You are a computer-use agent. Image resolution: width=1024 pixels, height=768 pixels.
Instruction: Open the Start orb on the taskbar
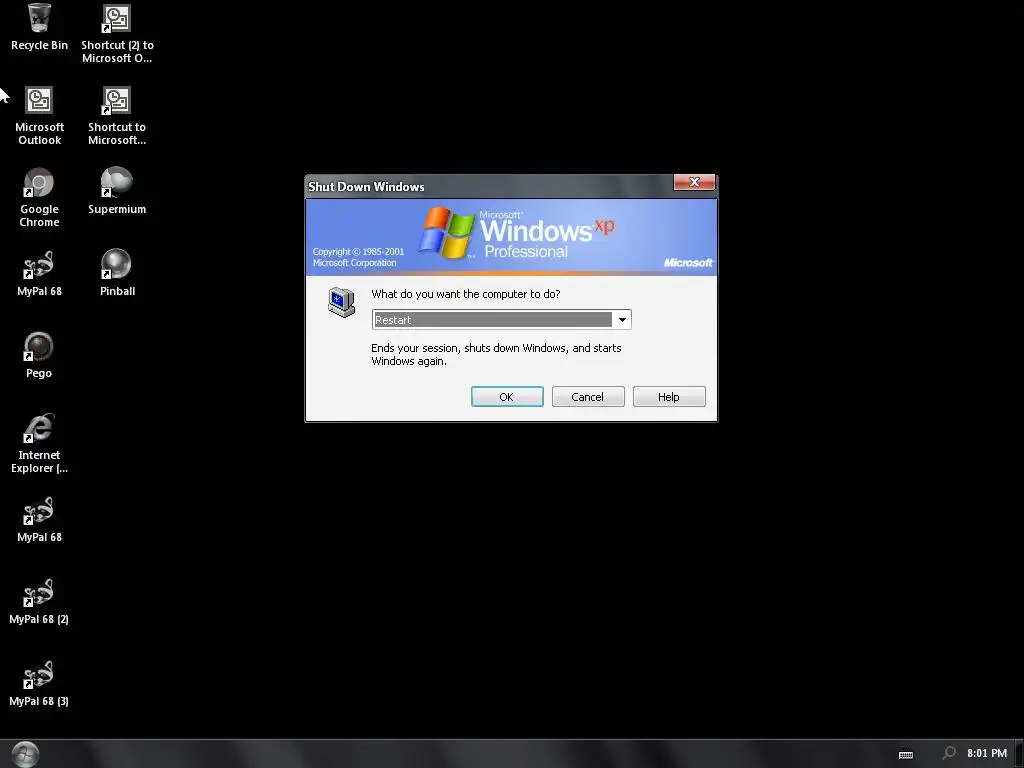[x=25, y=754]
